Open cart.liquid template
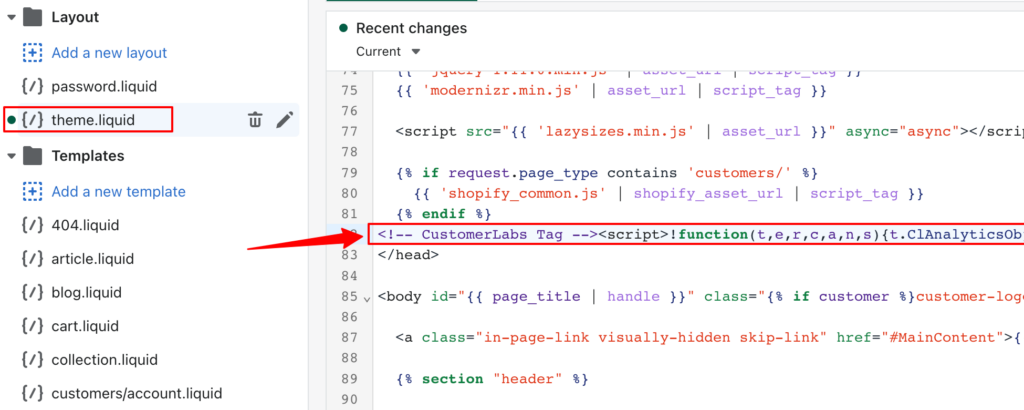This screenshot has width=1024, height=410. coord(85,326)
